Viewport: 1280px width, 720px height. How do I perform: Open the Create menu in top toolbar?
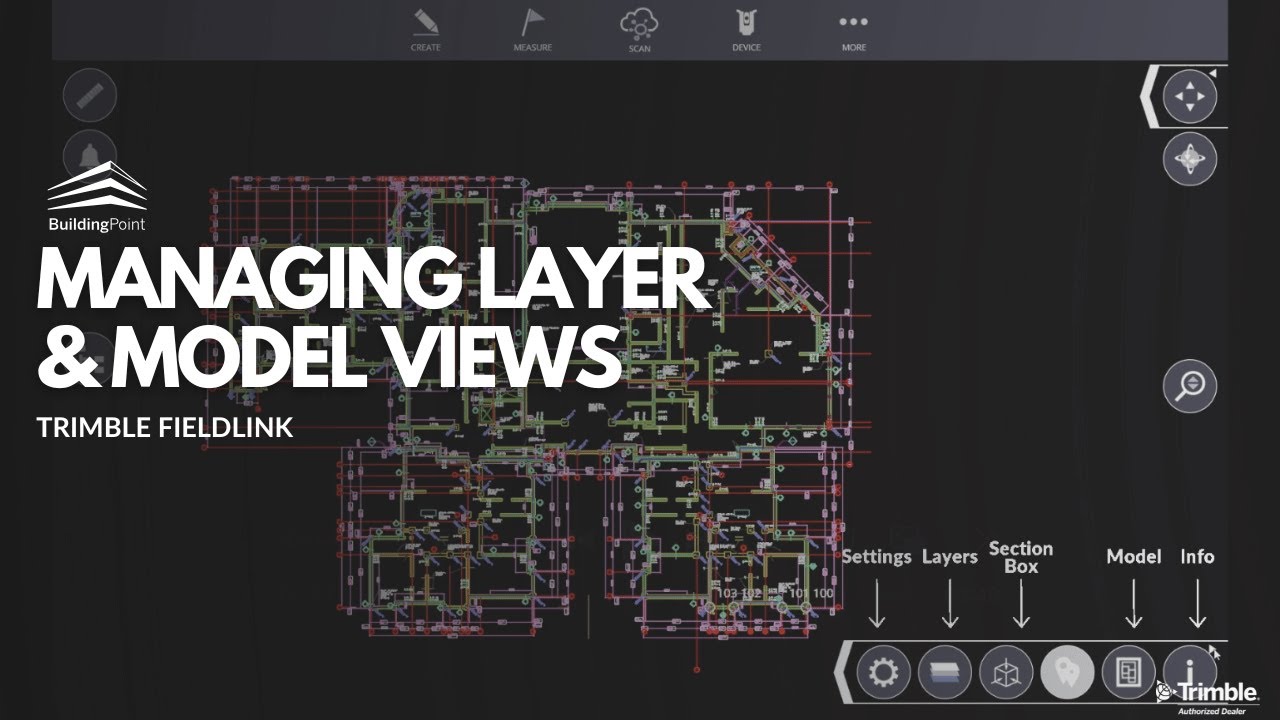pyautogui.click(x=426, y=30)
